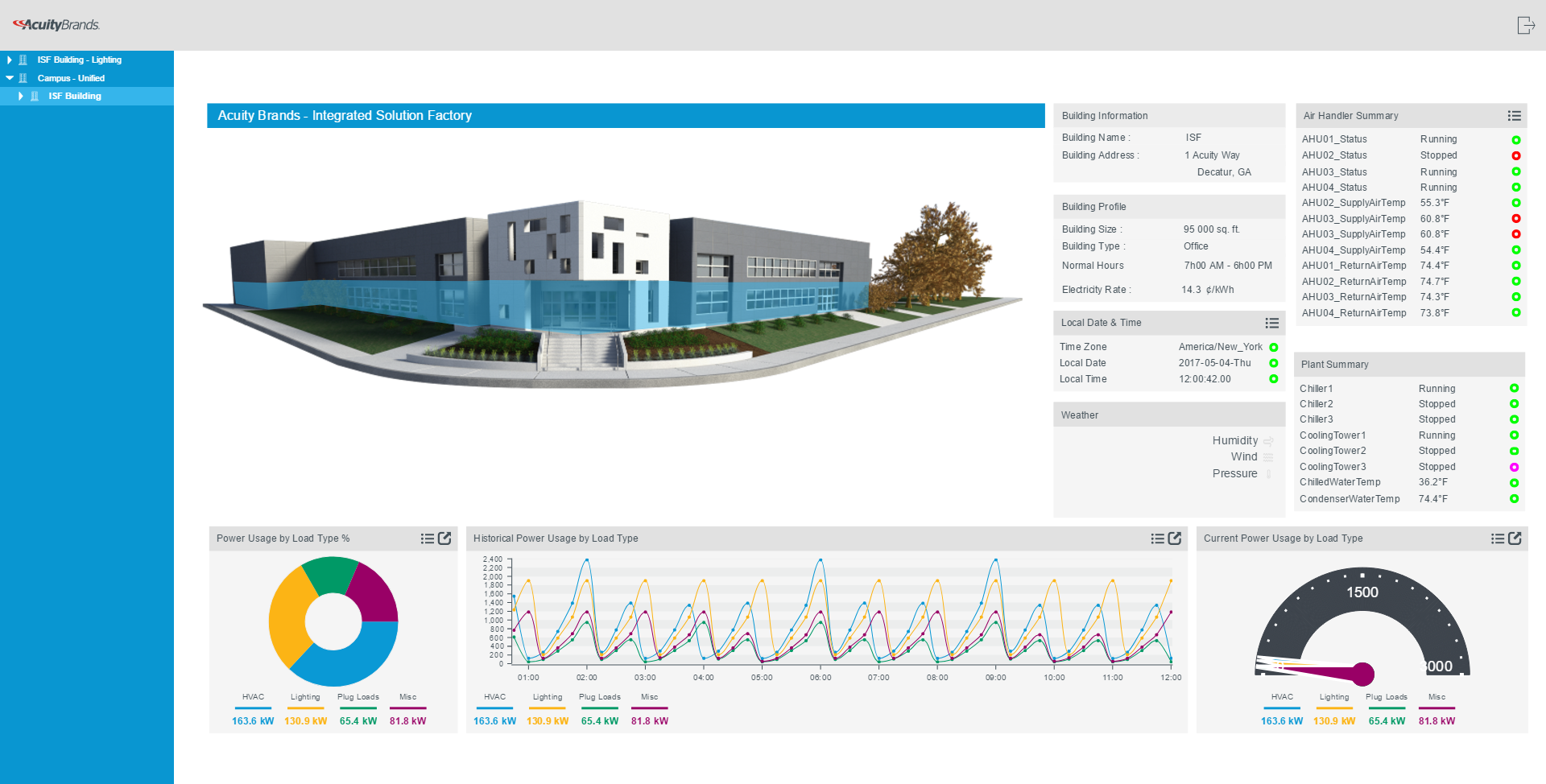This screenshot has width=1546, height=784.
Task: Click the AHU04_Status green indicator
Action: click(1515, 188)
